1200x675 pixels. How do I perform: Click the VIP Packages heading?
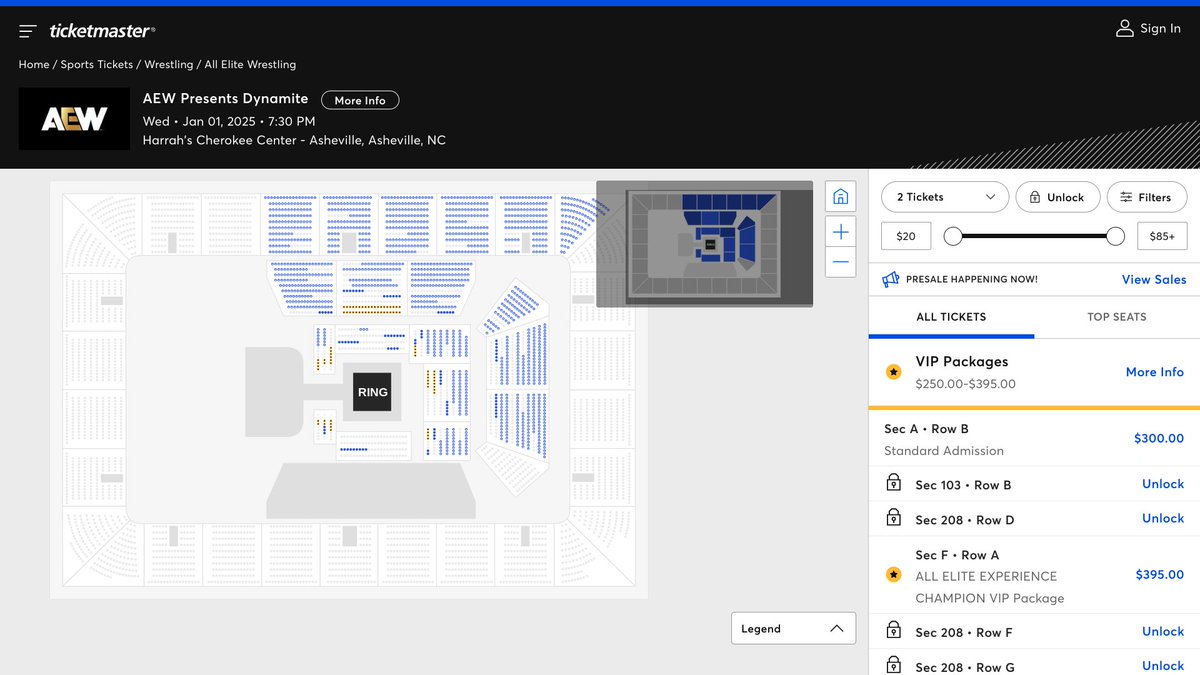click(x=962, y=361)
